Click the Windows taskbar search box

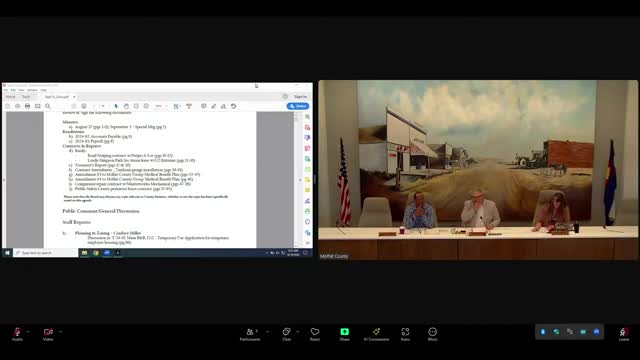pyautogui.click(x=45, y=253)
